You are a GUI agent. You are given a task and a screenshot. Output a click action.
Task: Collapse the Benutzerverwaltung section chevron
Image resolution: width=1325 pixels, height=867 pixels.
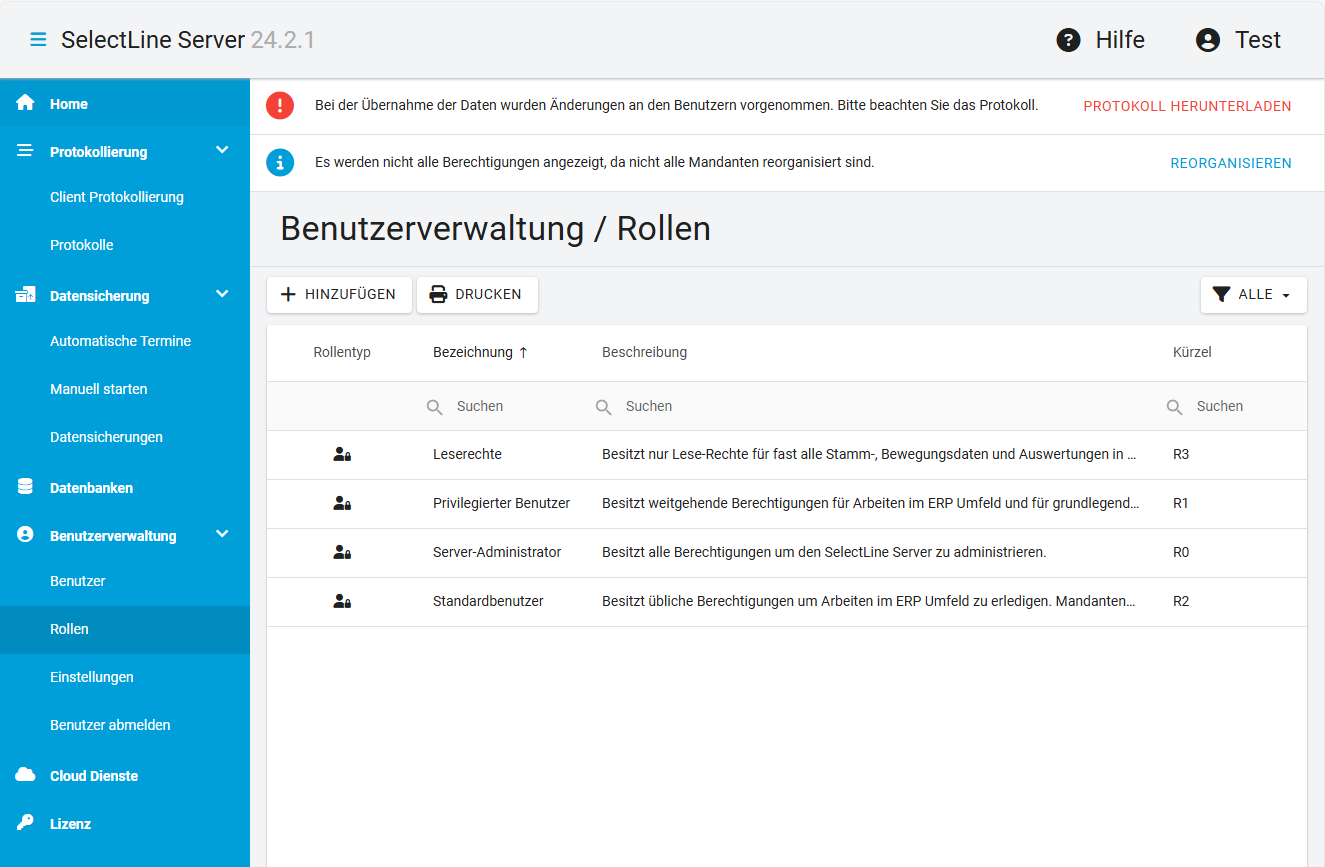(222, 534)
